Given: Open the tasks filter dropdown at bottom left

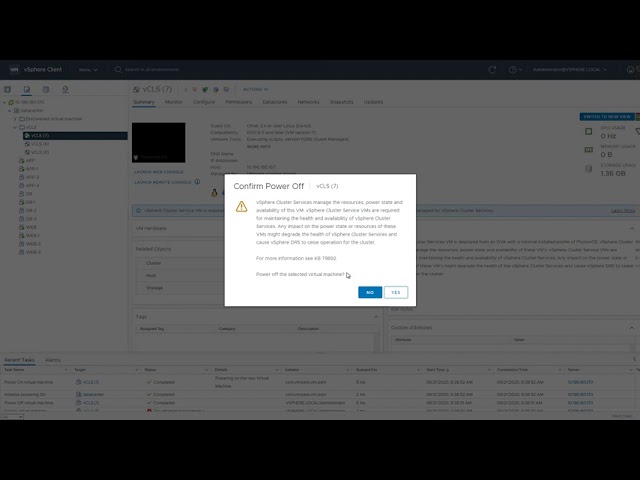Looking at the screenshot, I should click(12, 417).
